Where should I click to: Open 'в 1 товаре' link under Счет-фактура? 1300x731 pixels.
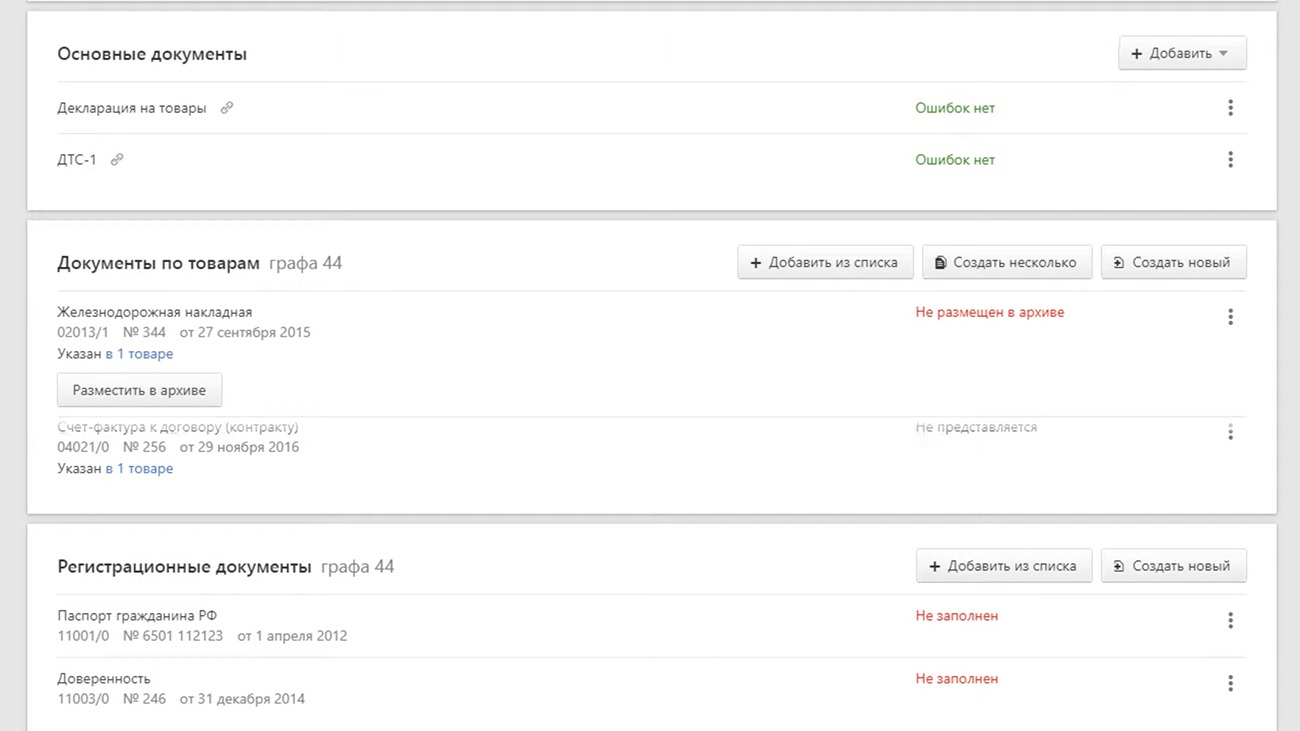(x=139, y=469)
